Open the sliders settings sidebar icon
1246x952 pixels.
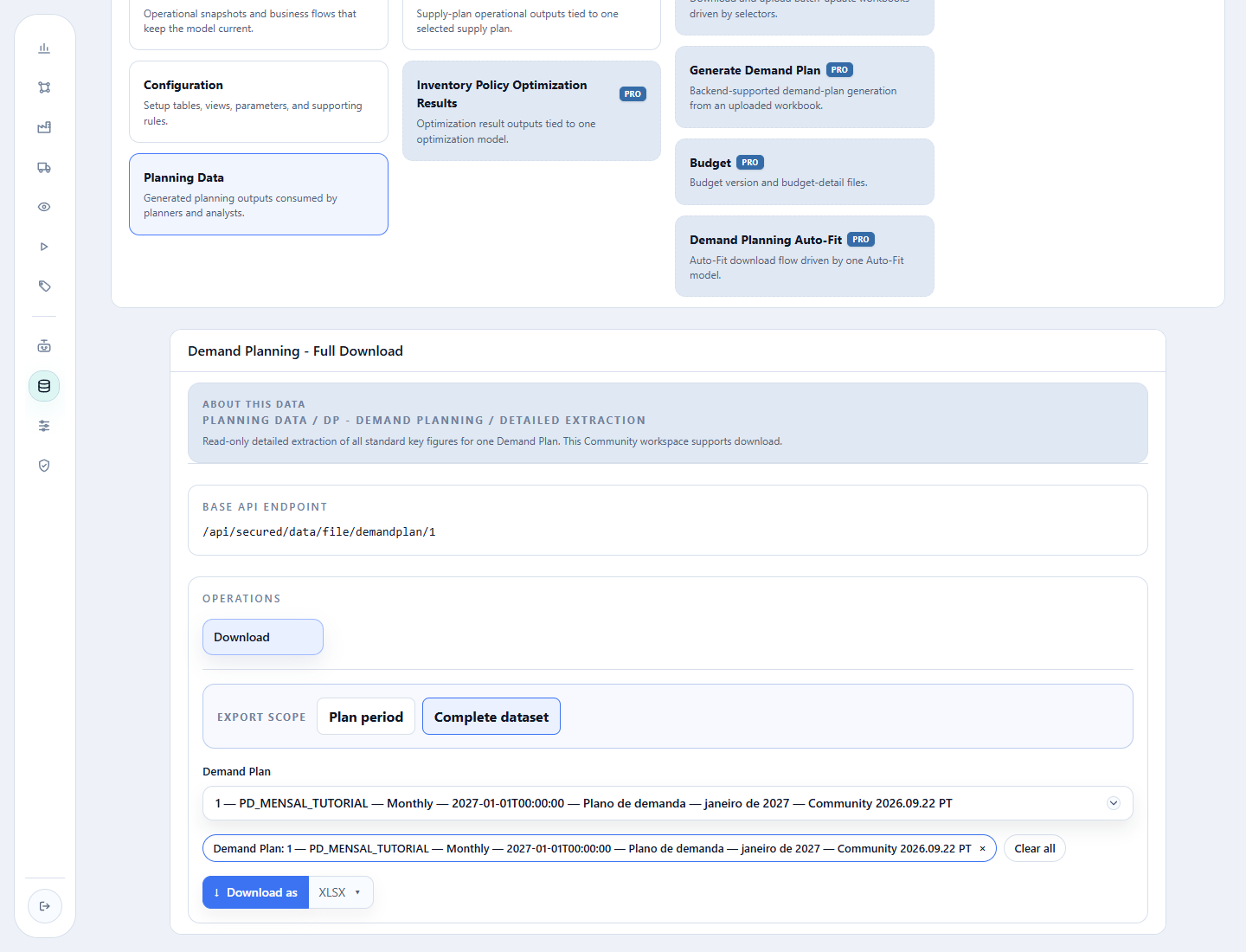[44, 426]
